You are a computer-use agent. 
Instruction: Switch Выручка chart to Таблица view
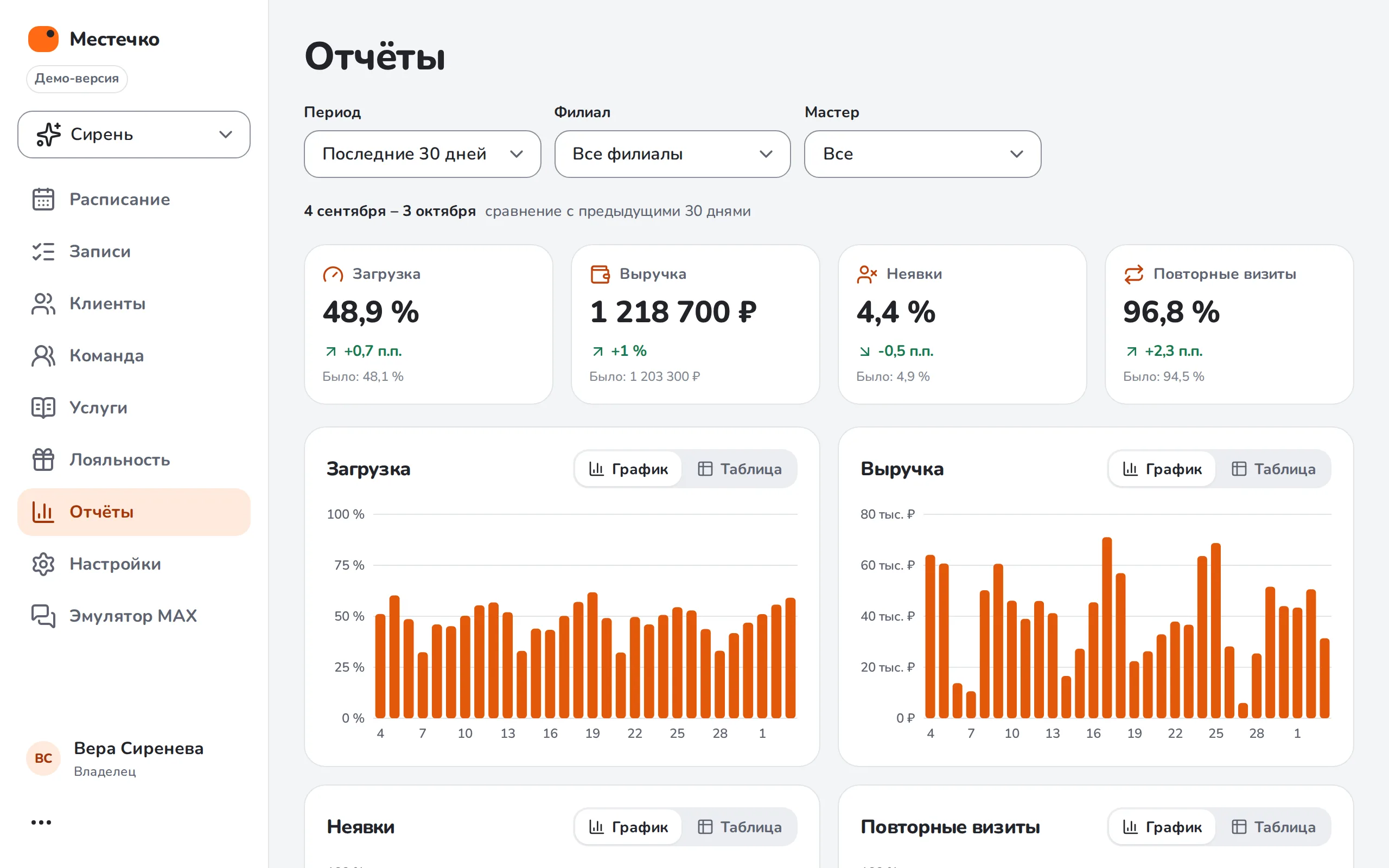tap(1273, 469)
